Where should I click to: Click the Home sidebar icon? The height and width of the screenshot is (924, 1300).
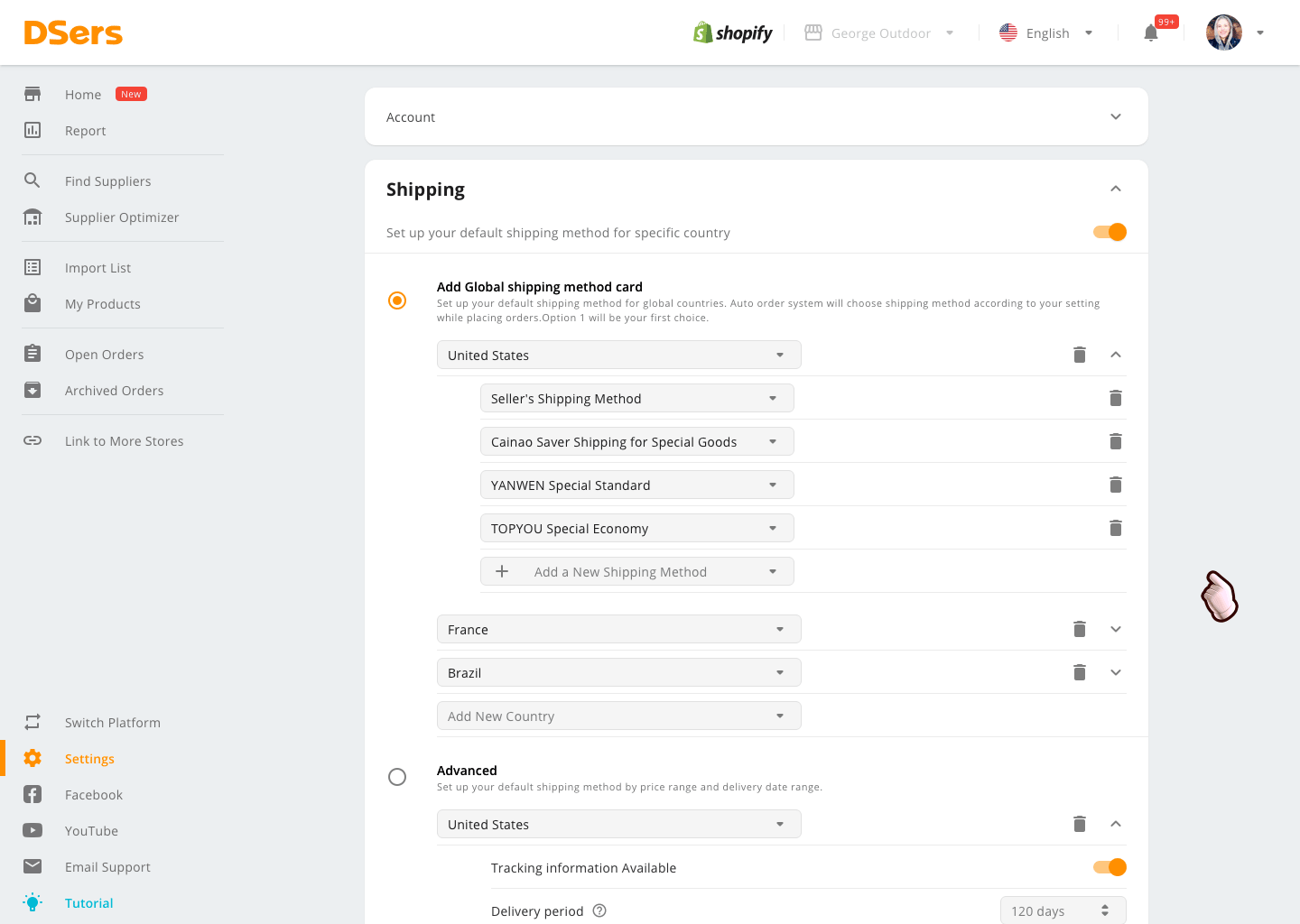point(32,94)
